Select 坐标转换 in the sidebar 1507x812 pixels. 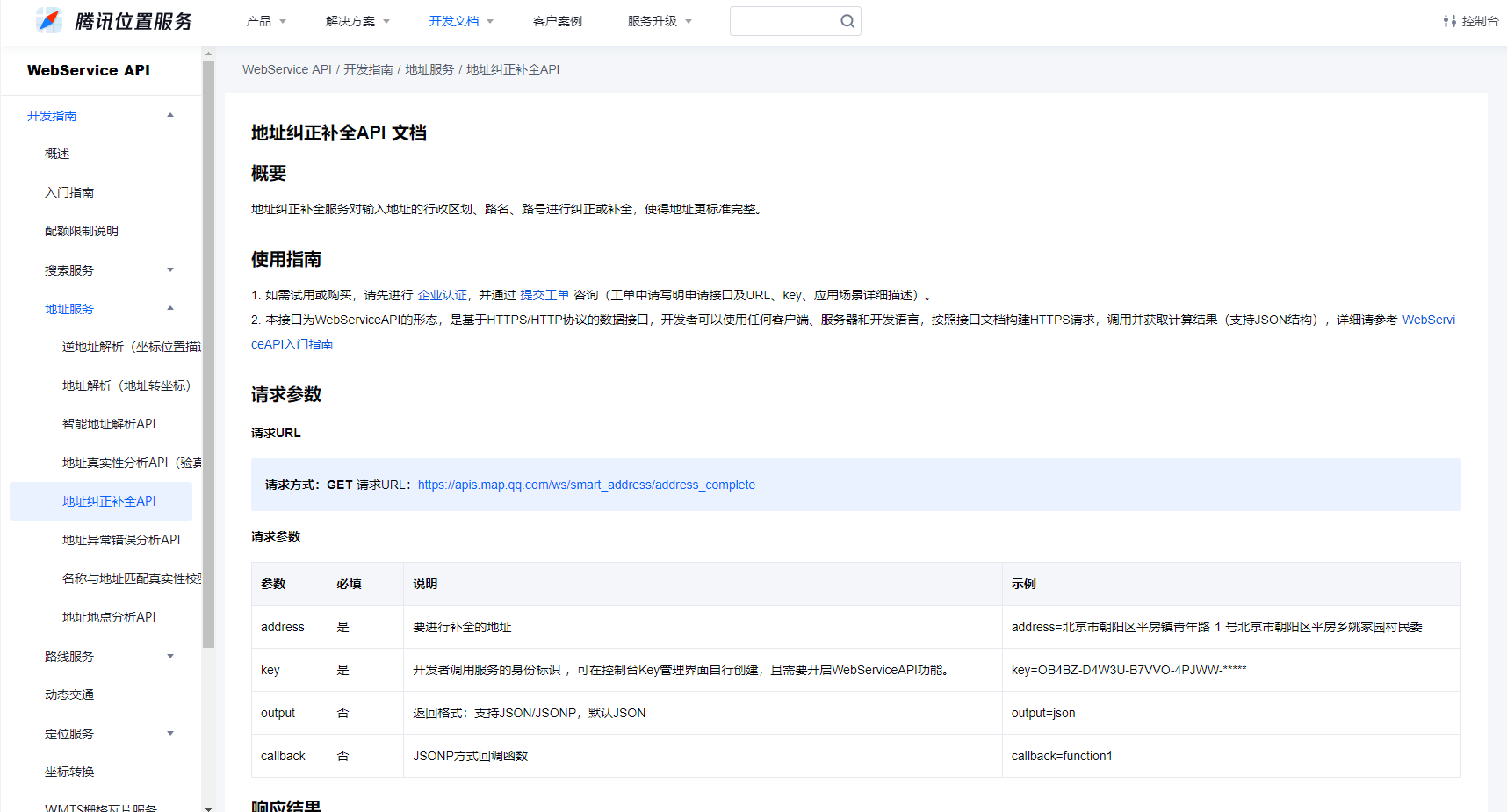pyautogui.click(x=69, y=772)
